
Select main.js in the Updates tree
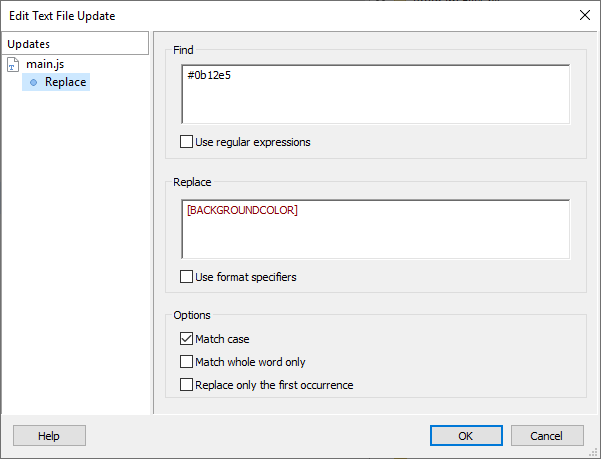click(45, 64)
